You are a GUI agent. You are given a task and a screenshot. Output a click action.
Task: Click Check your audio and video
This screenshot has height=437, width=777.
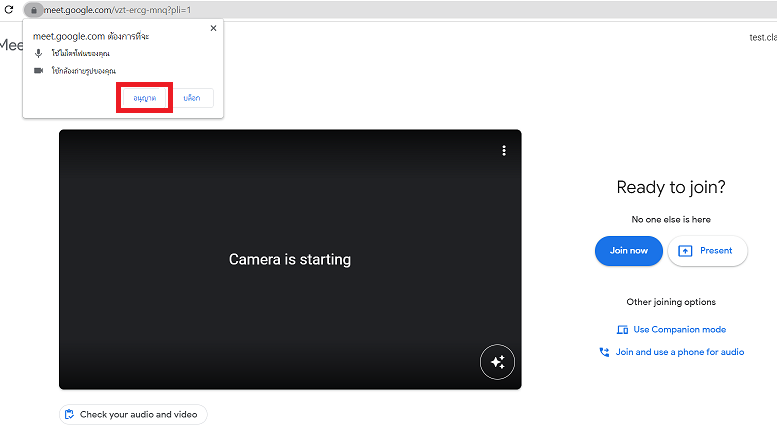(x=133, y=414)
